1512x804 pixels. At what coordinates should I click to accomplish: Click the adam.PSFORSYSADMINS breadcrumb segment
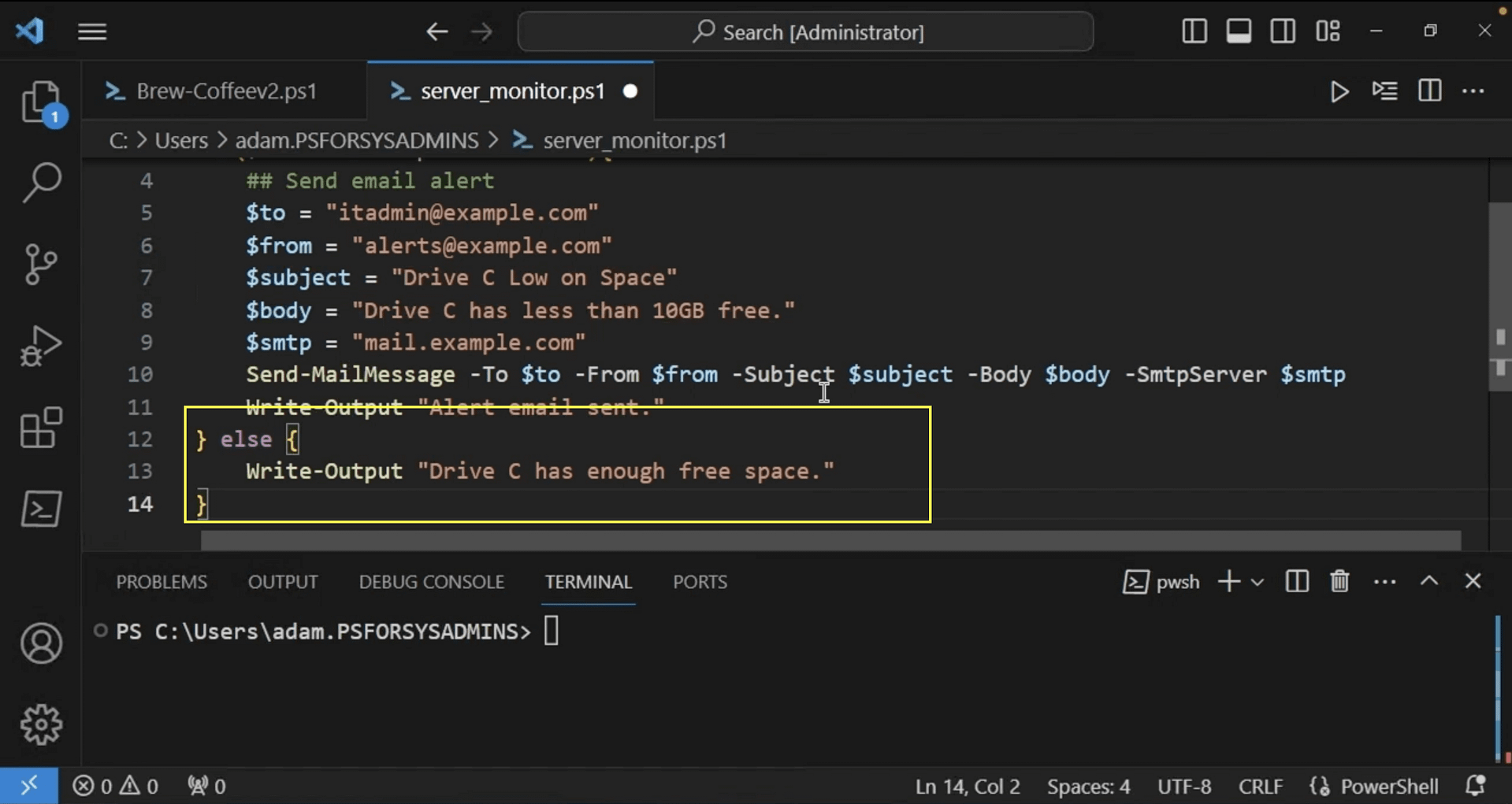(x=357, y=140)
